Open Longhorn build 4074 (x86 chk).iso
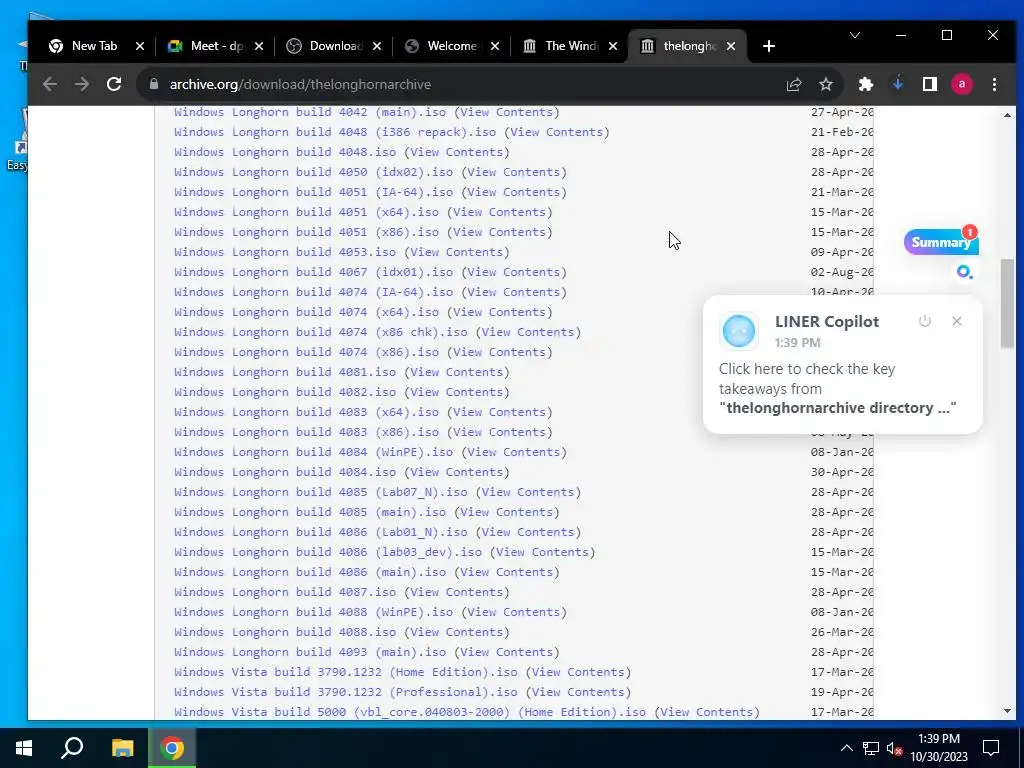Viewport: 1024px width, 768px height. coord(321,332)
